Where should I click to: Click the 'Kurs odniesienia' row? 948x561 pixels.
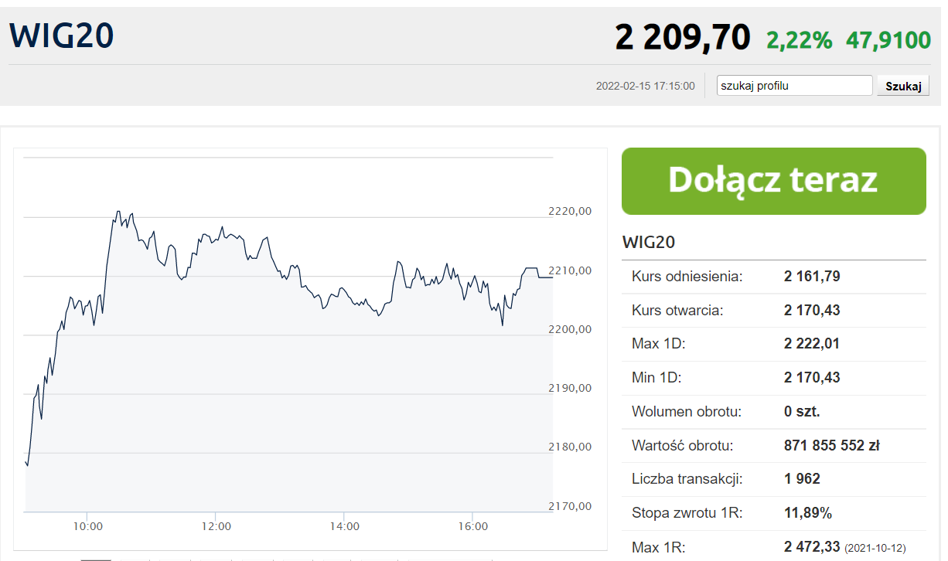(x=774, y=277)
